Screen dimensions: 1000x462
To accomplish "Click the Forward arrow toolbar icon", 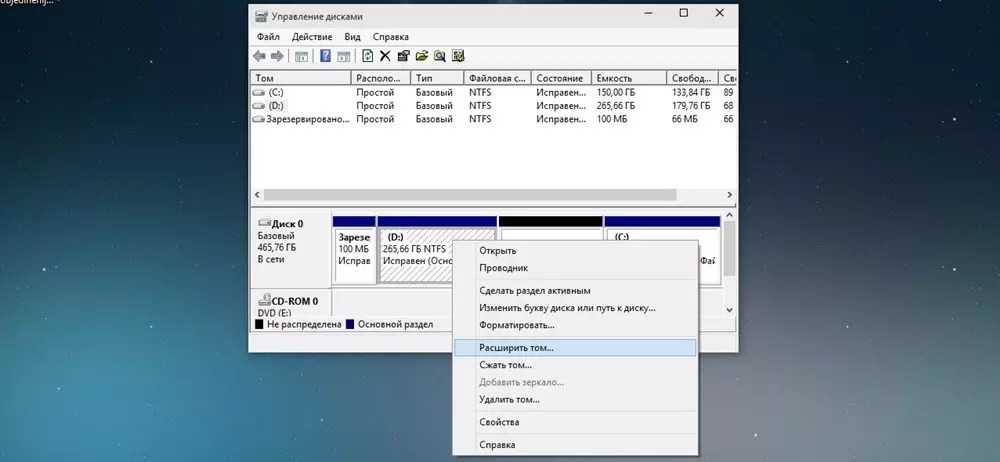I will (x=277, y=56).
